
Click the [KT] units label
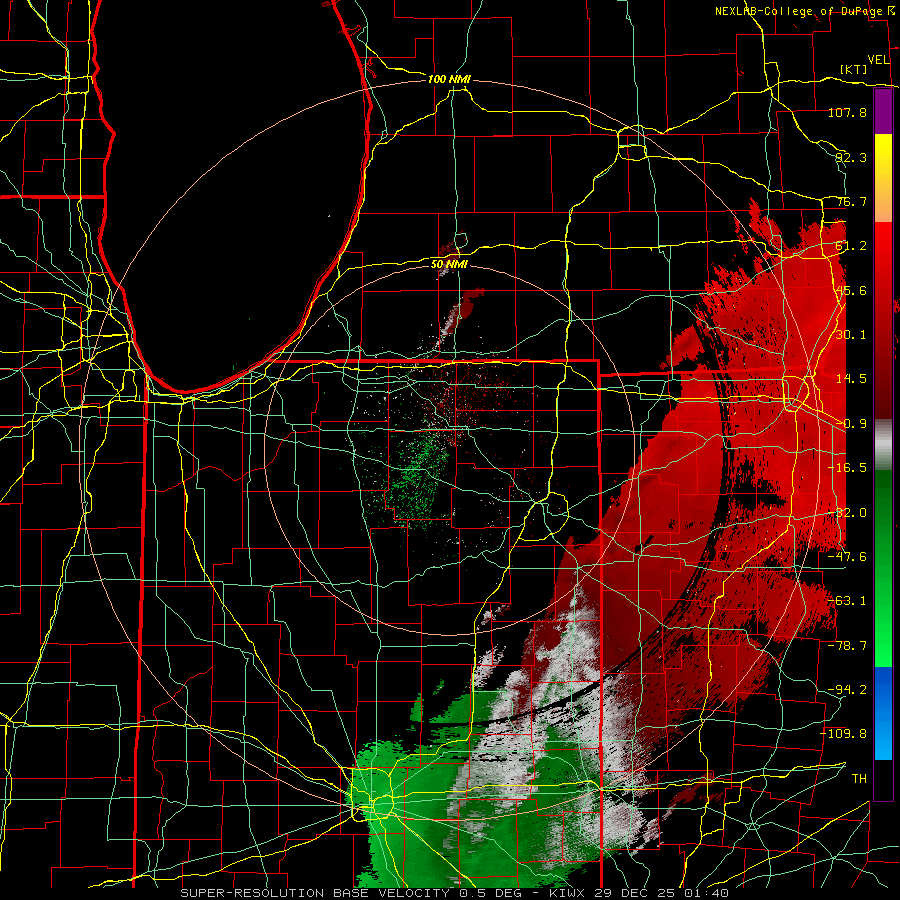(854, 69)
